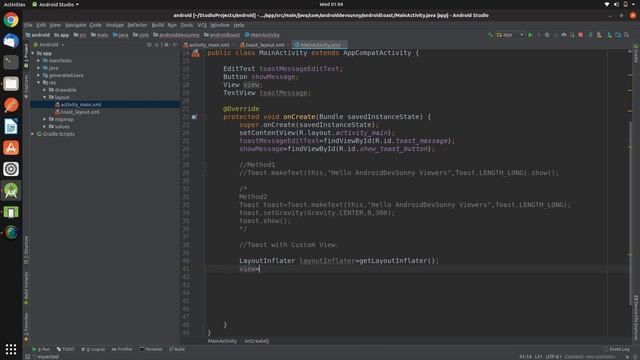Toggle the Gradle side tab
This screenshot has width=640, height=360.
pos(636,53)
